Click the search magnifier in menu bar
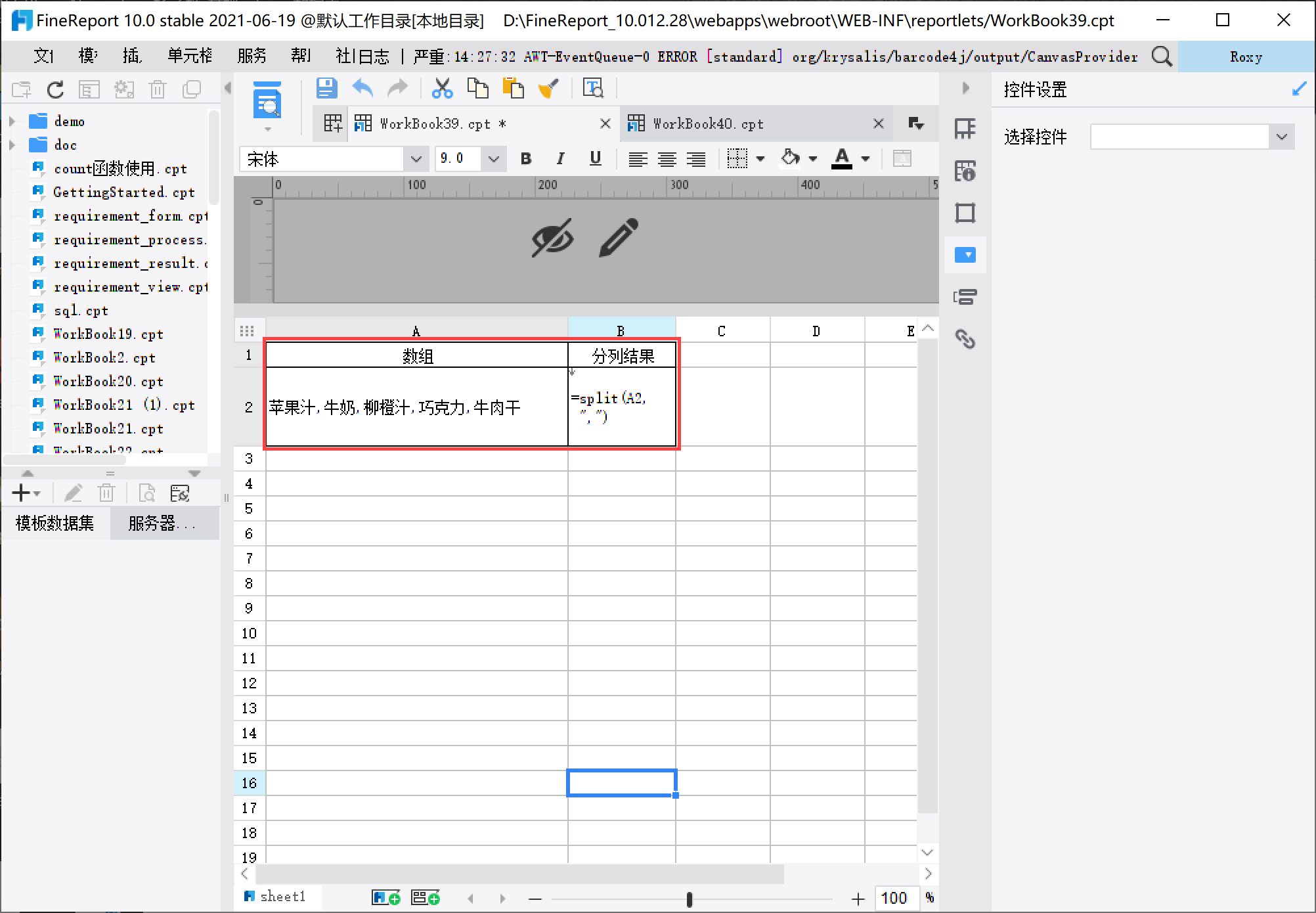Viewport: 1316px width, 913px height. tap(1161, 56)
